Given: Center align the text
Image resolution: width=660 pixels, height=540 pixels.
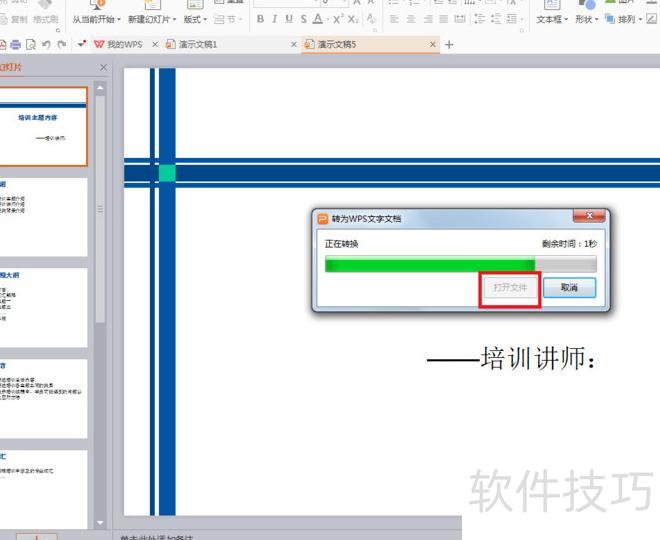Looking at the screenshot, I should pos(411,19).
